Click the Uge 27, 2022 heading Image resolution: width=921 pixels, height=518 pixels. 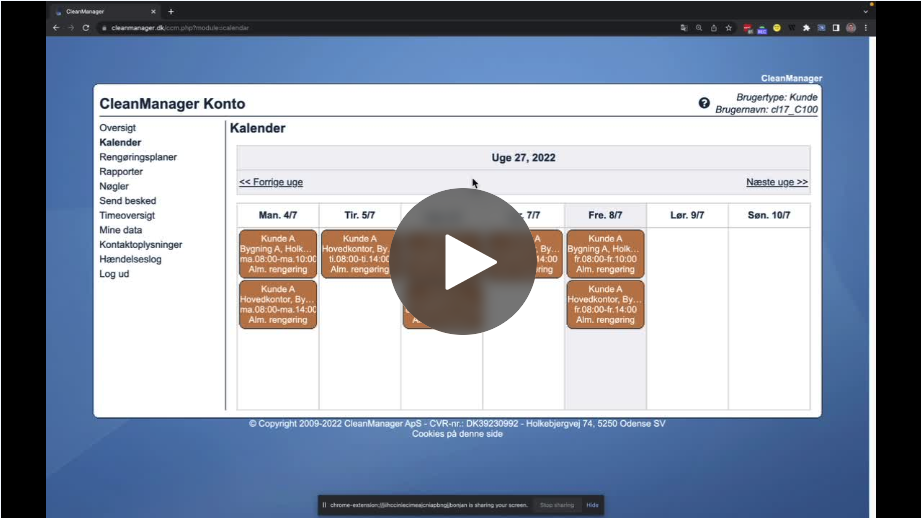(523, 157)
